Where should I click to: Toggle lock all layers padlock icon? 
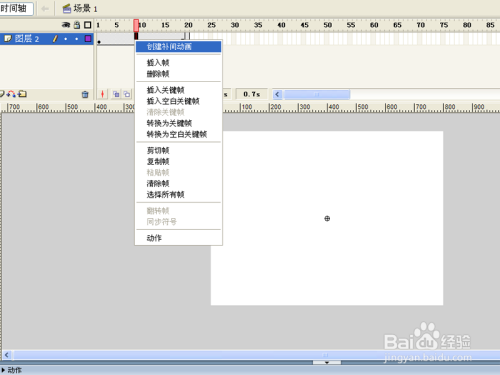pyautogui.click(x=77, y=25)
